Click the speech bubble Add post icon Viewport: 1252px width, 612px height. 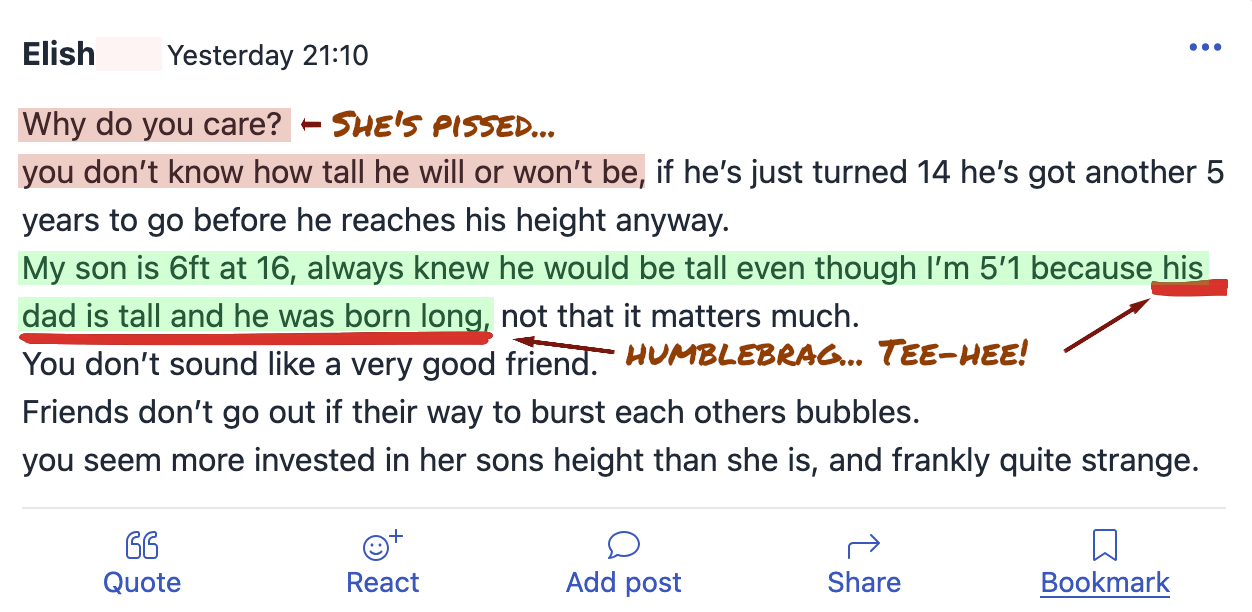pos(622,544)
